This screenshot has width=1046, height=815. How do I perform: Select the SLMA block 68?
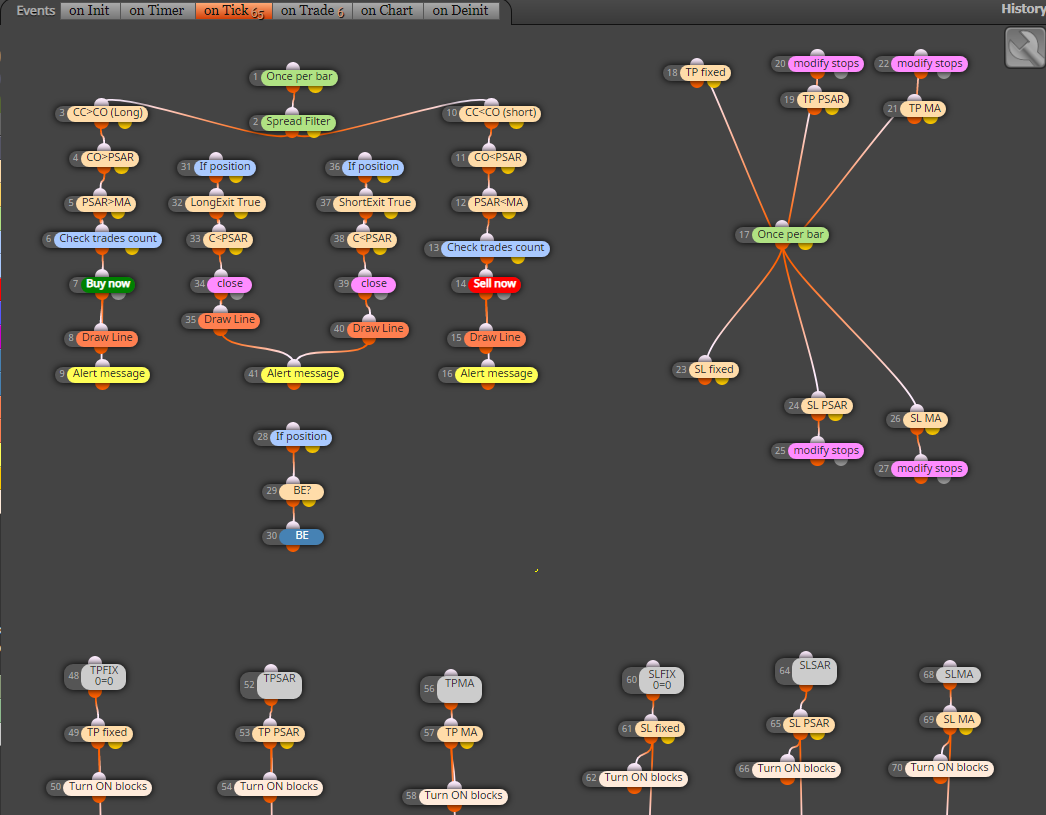point(959,675)
